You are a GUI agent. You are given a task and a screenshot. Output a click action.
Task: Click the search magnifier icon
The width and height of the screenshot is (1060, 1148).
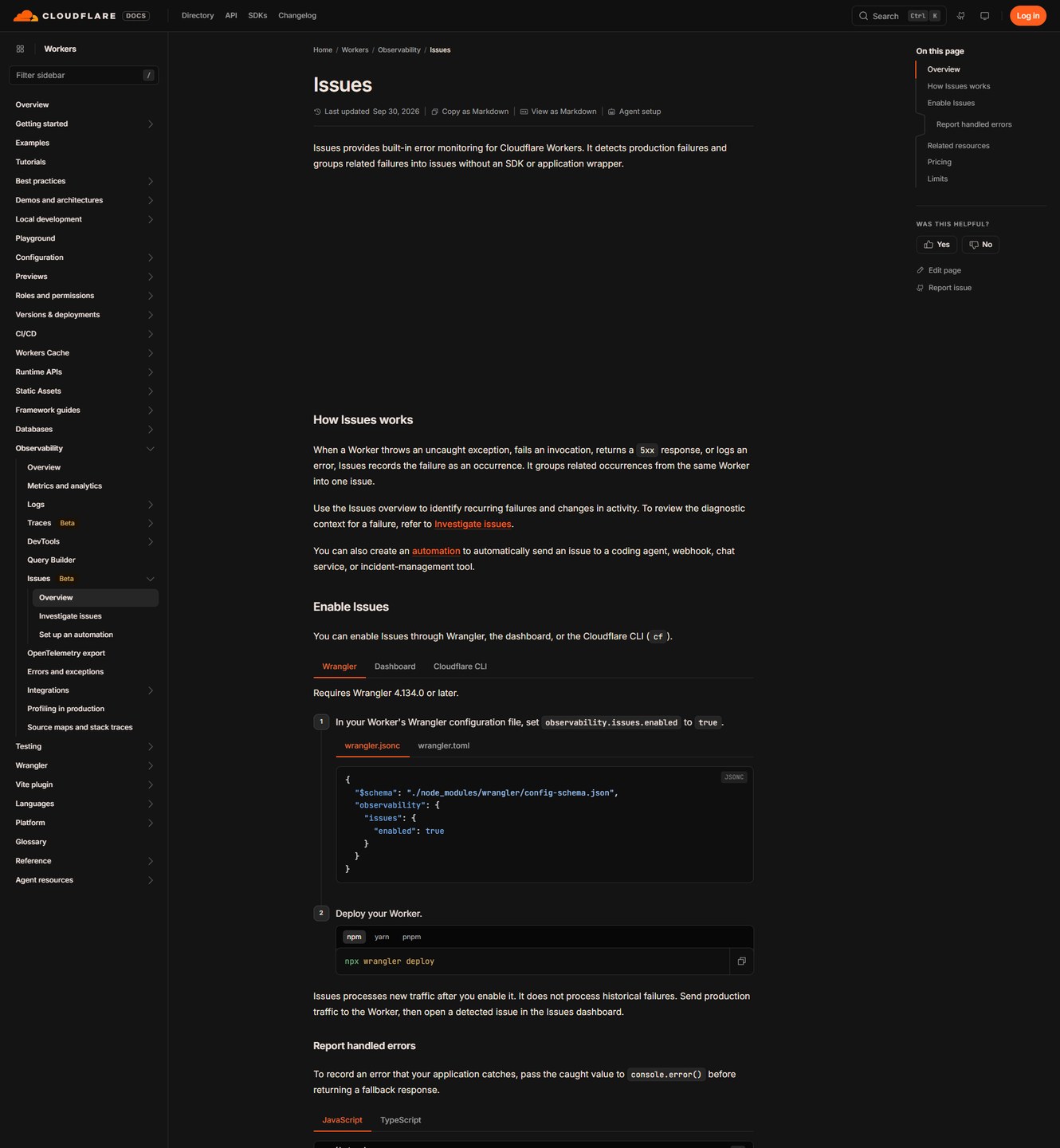point(863,16)
